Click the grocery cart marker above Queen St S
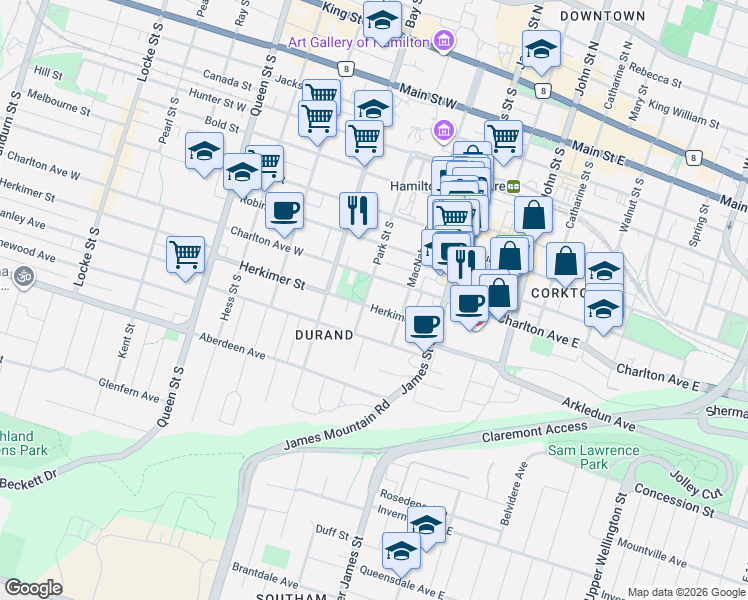This screenshot has width=748, height=600. [186, 256]
